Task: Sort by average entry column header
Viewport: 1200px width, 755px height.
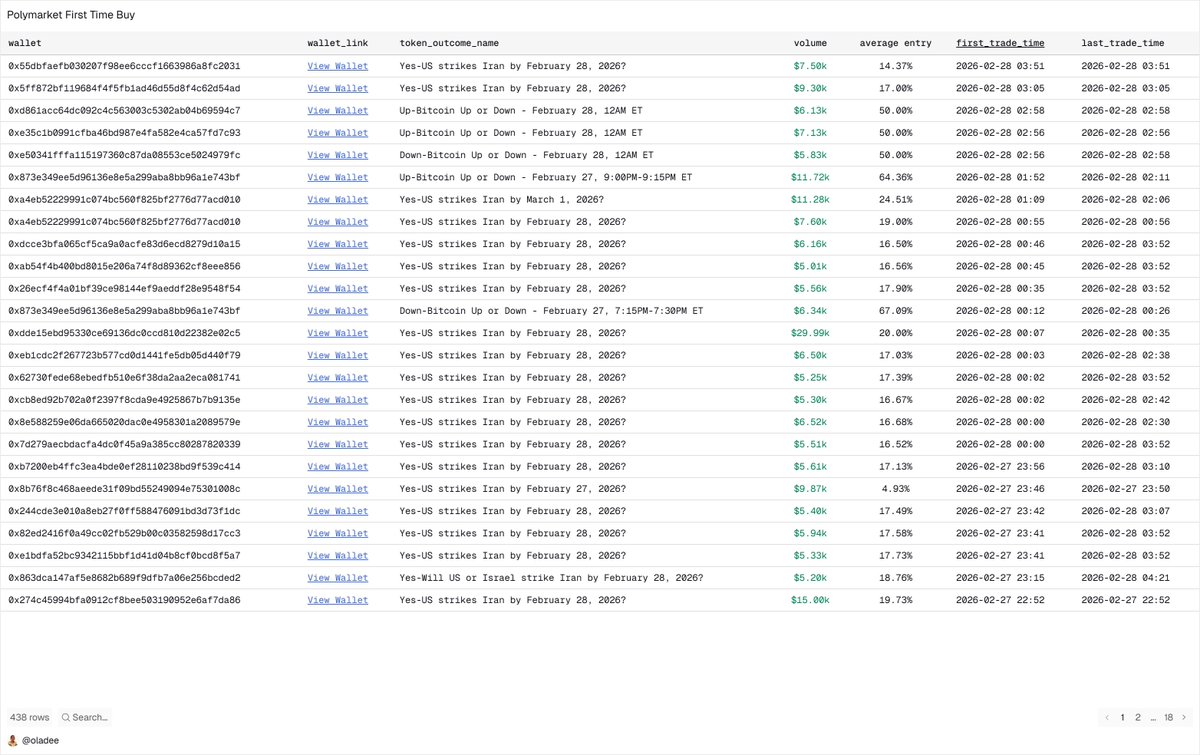Action: coord(895,43)
